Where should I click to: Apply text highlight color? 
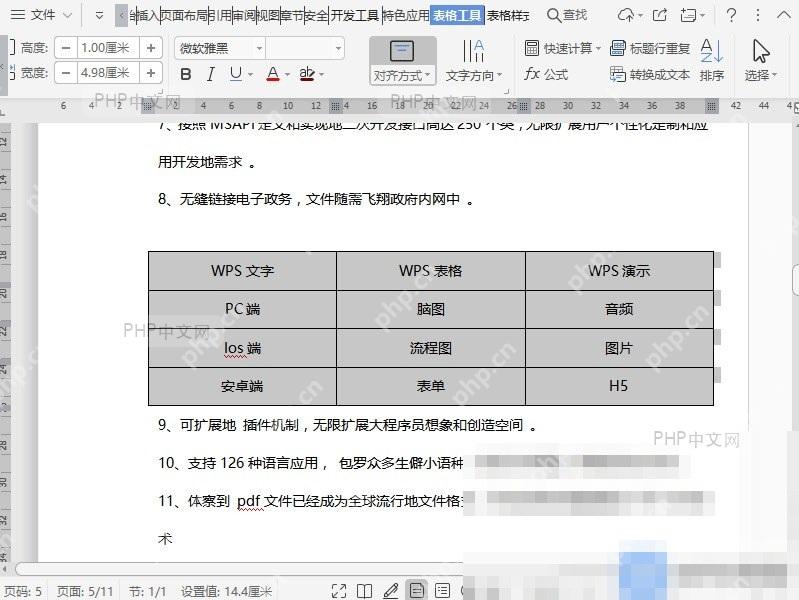pyautogui.click(x=307, y=74)
